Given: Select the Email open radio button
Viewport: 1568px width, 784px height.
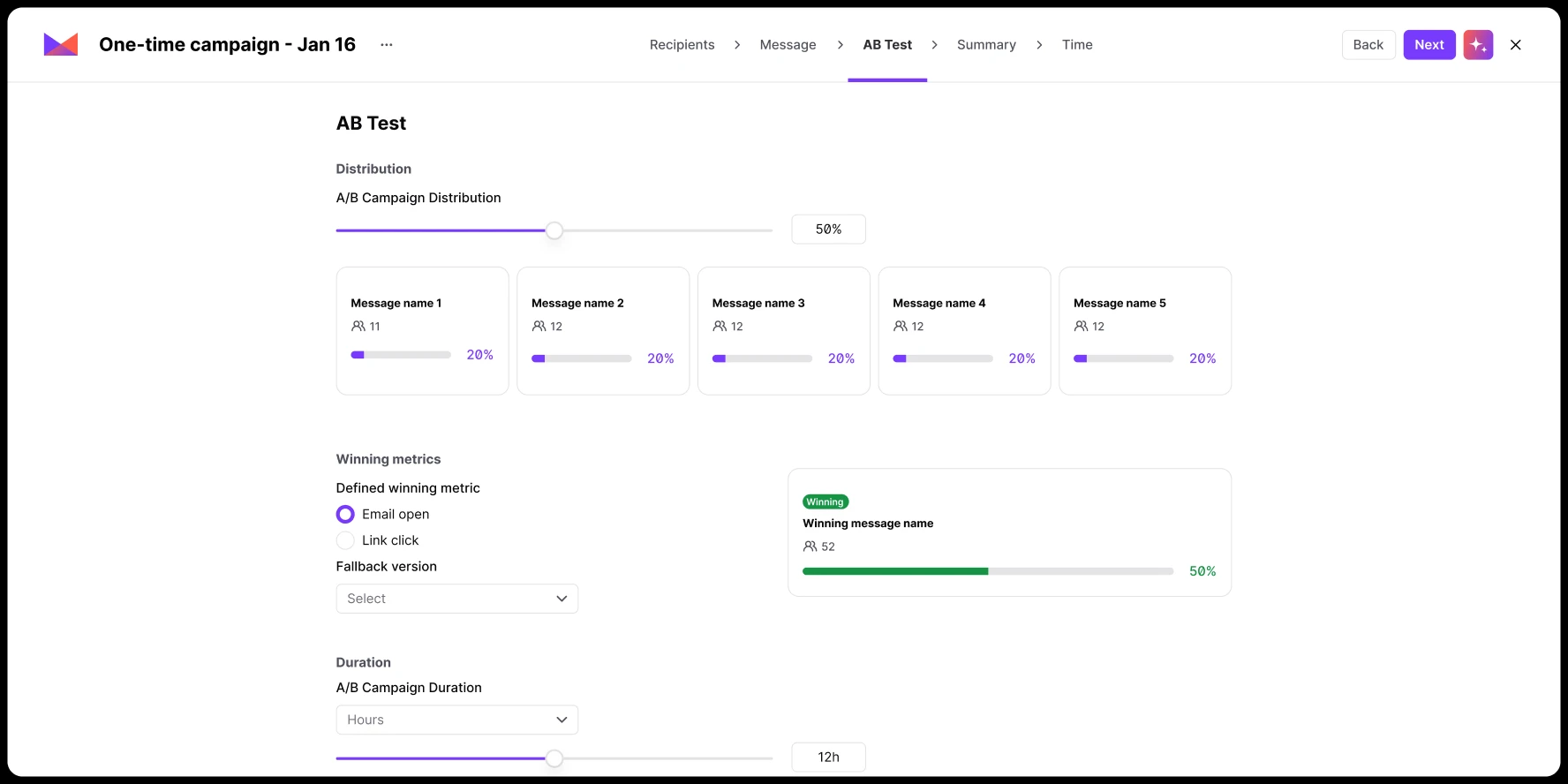Looking at the screenshot, I should 345,514.
